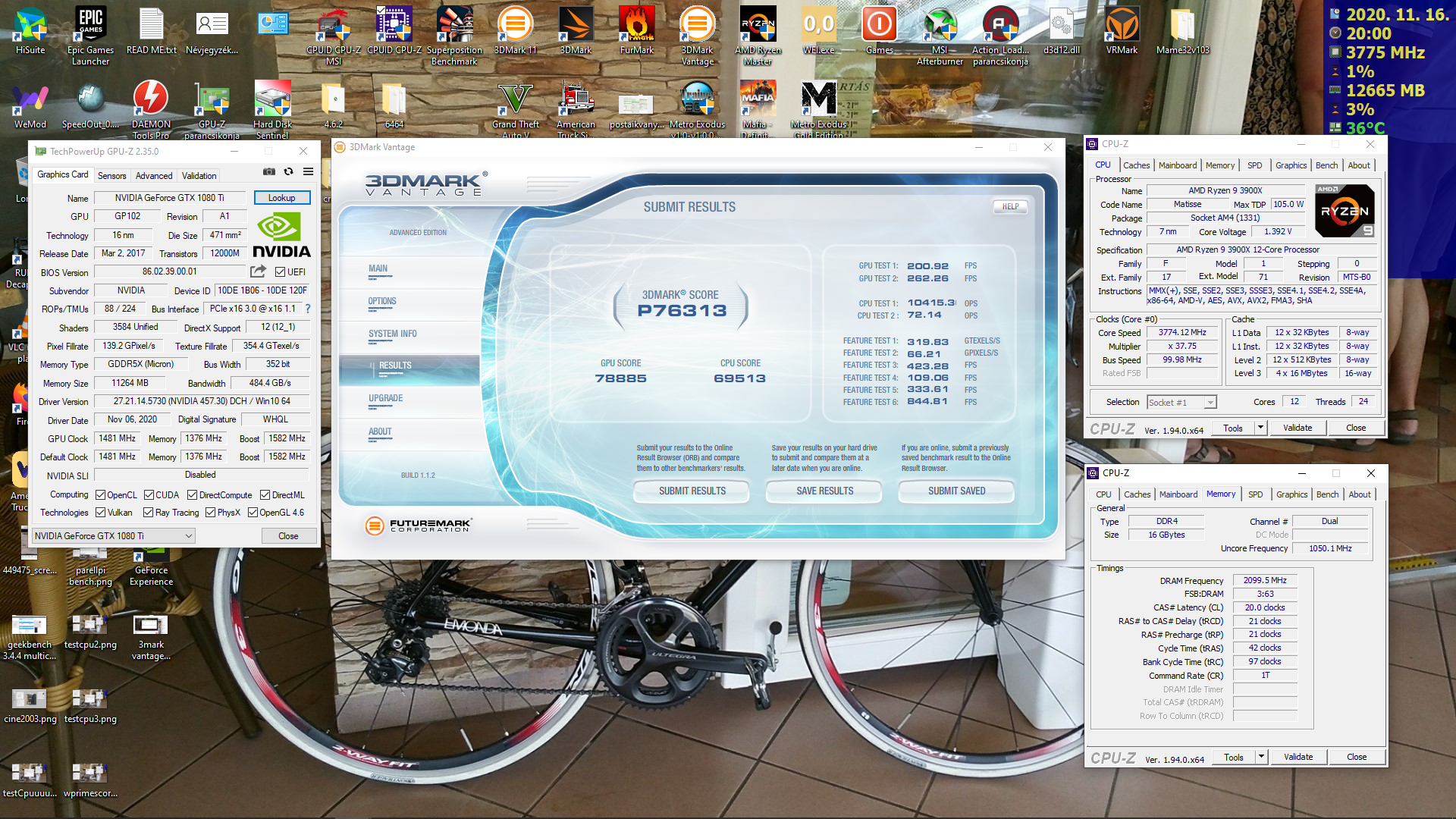Launch Superposition Benchmark icon
The image size is (1456, 819).
pos(454,35)
